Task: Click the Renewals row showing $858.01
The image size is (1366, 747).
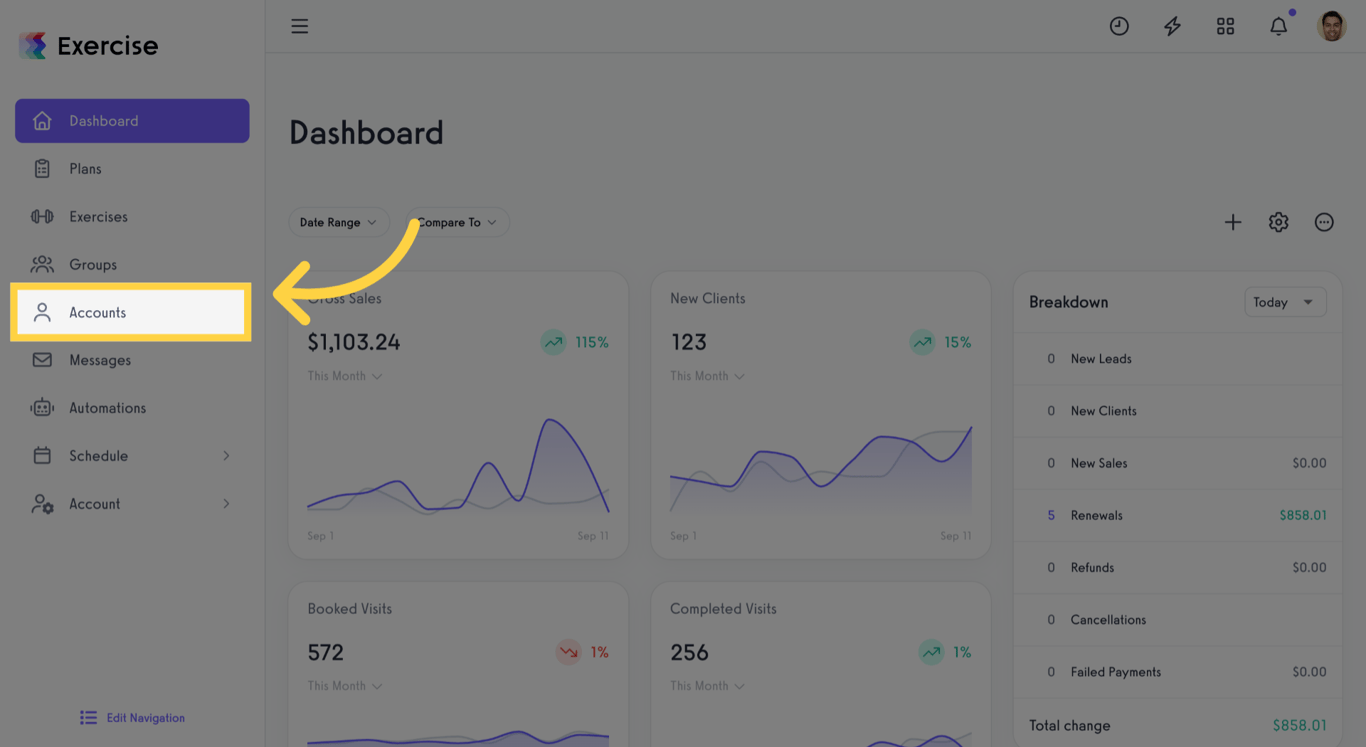Action: click(1177, 515)
